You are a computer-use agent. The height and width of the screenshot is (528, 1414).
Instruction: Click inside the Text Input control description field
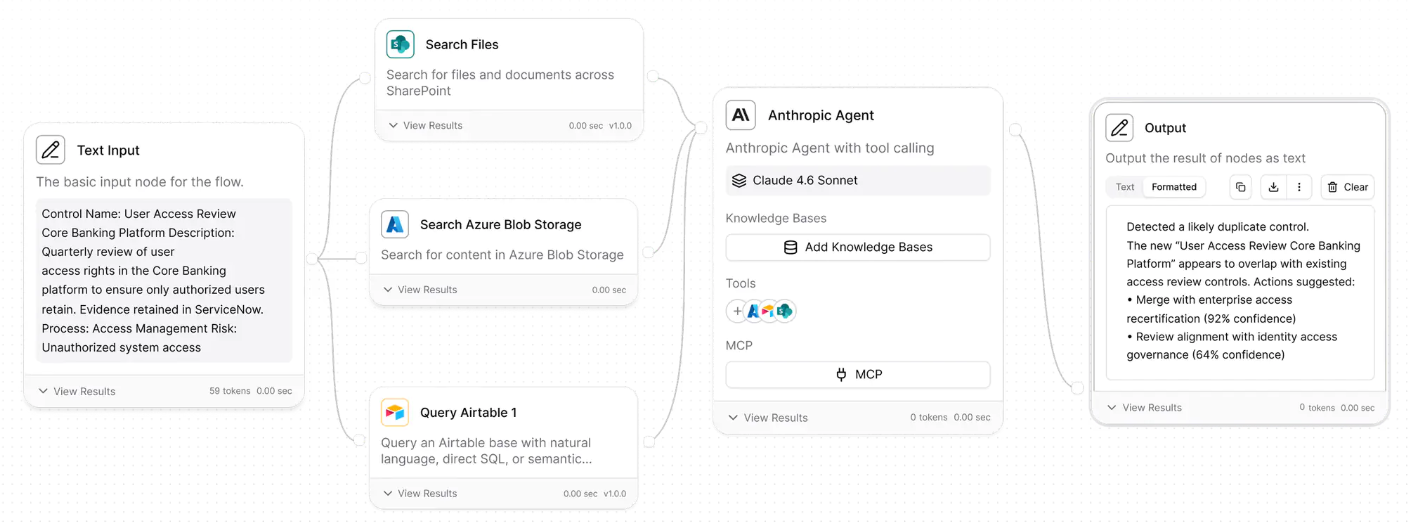click(164, 280)
